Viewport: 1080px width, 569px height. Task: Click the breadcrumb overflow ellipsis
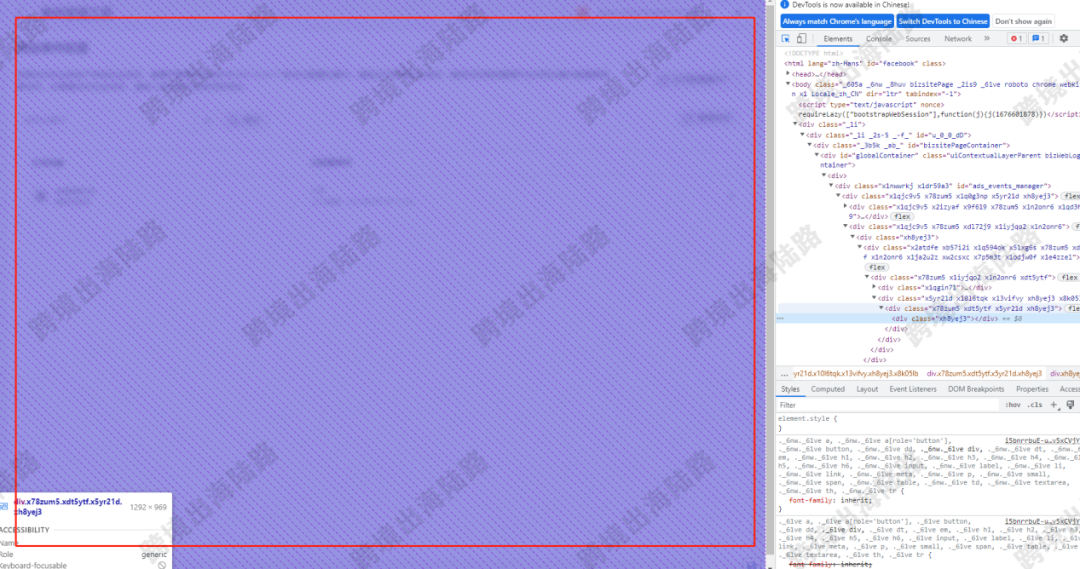click(x=785, y=373)
